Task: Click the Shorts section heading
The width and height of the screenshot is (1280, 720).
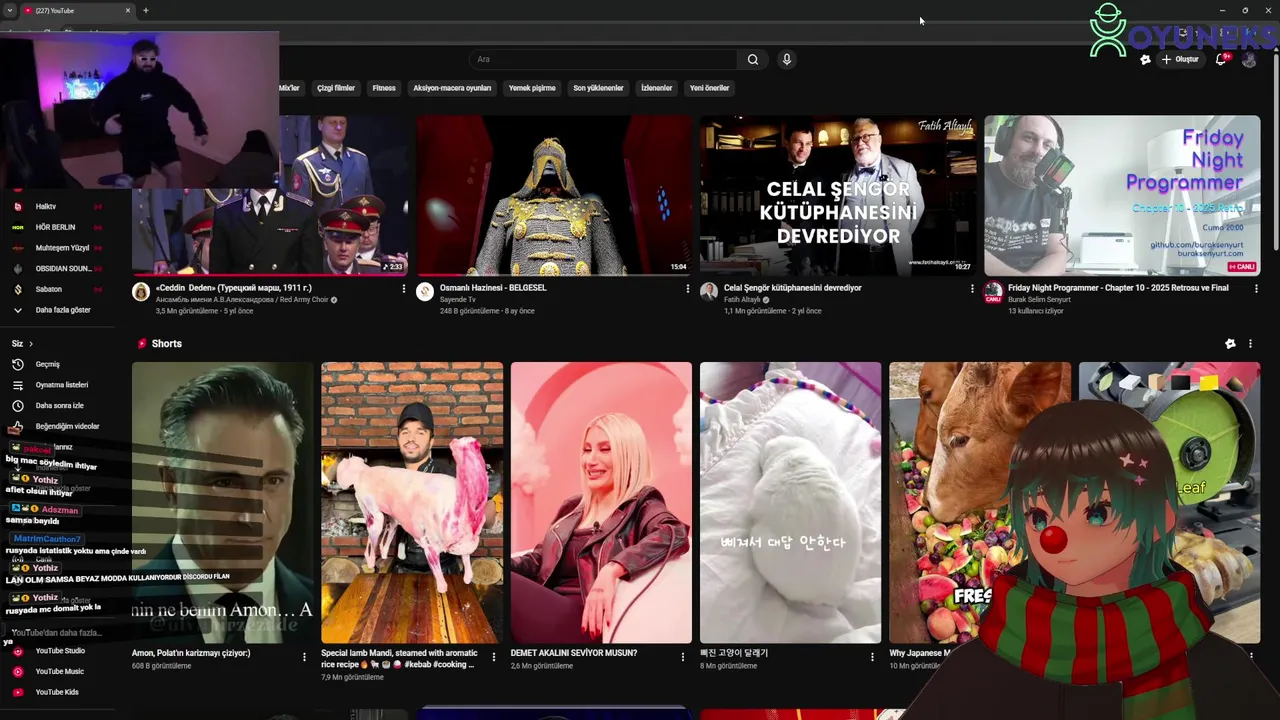Action: tap(166, 344)
